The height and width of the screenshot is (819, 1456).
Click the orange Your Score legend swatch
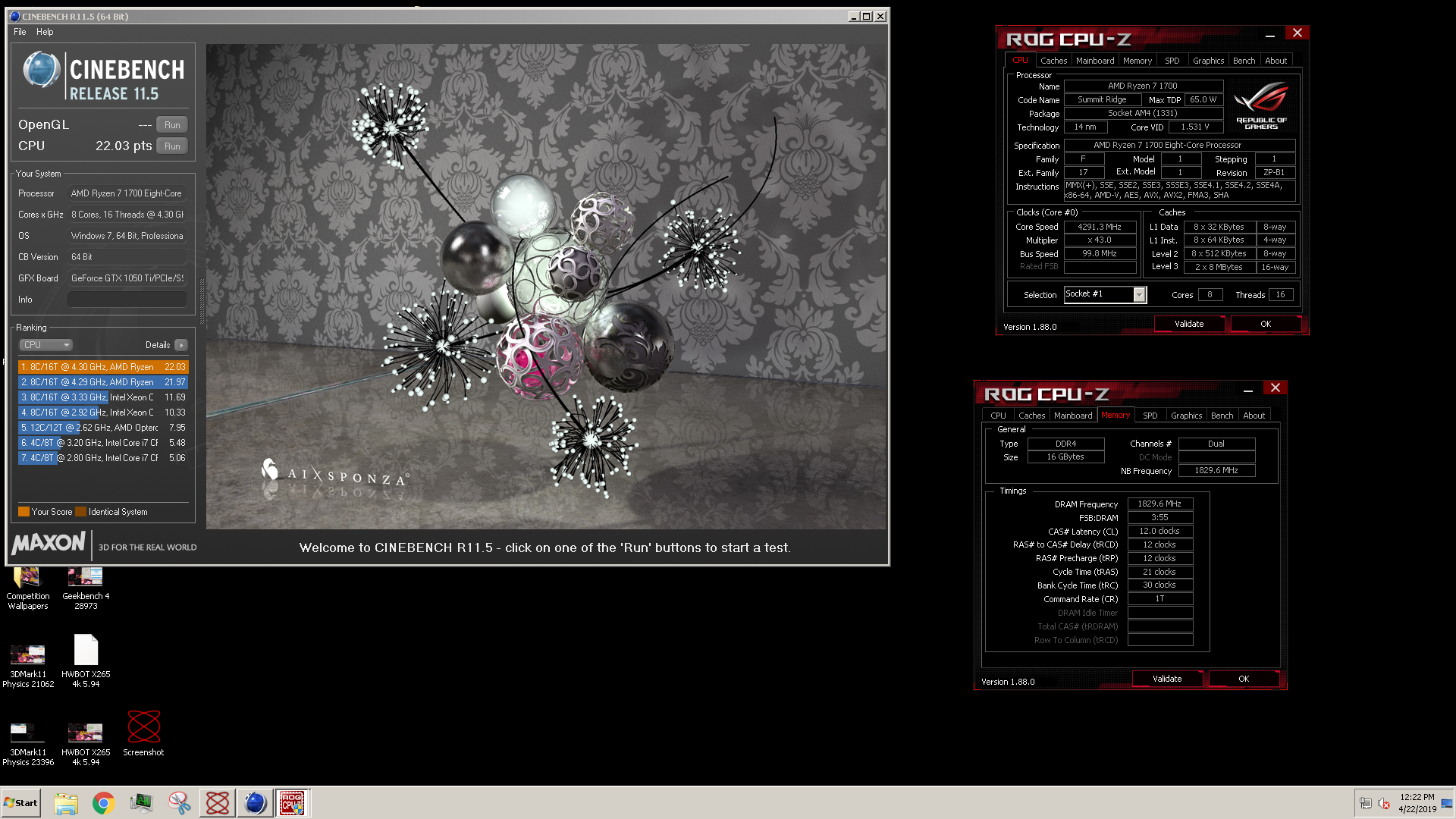[x=24, y=512]
